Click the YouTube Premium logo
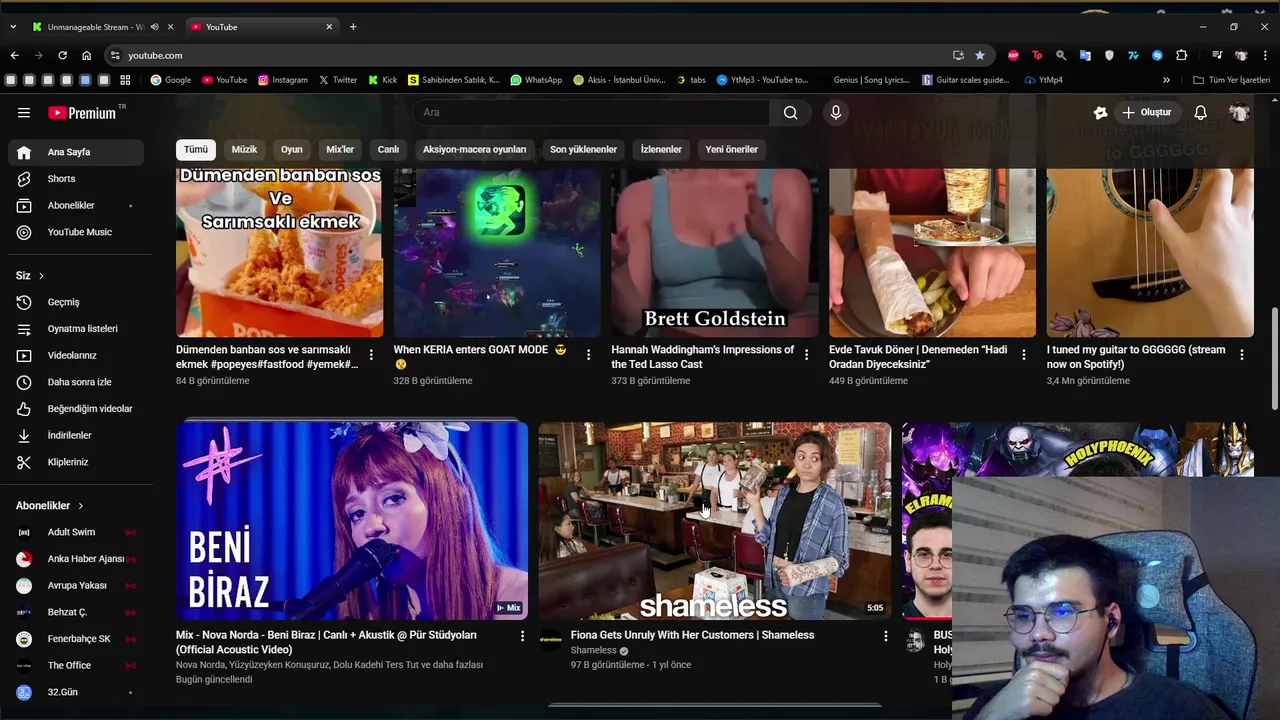This screenshot has width=1280, height=720. point(83,113)
